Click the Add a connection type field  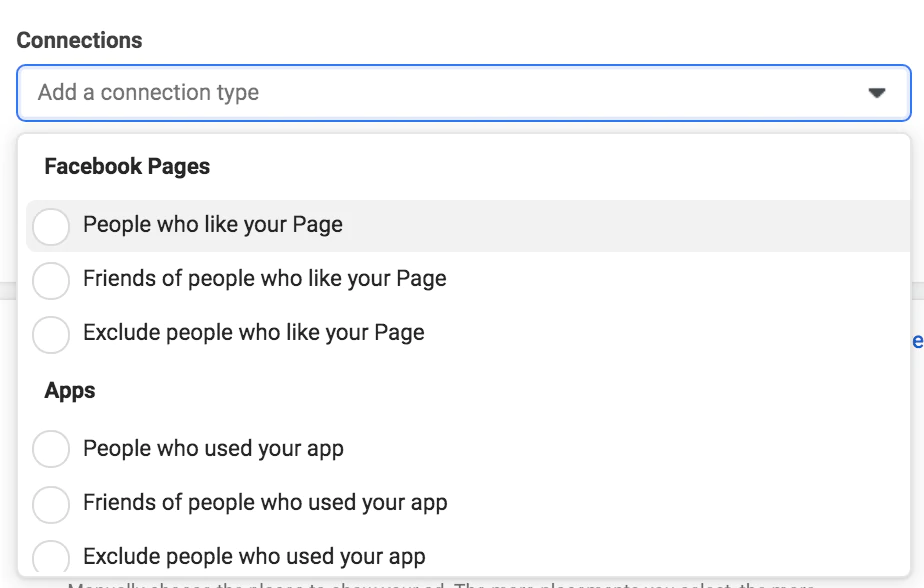[x=400, y=93]
